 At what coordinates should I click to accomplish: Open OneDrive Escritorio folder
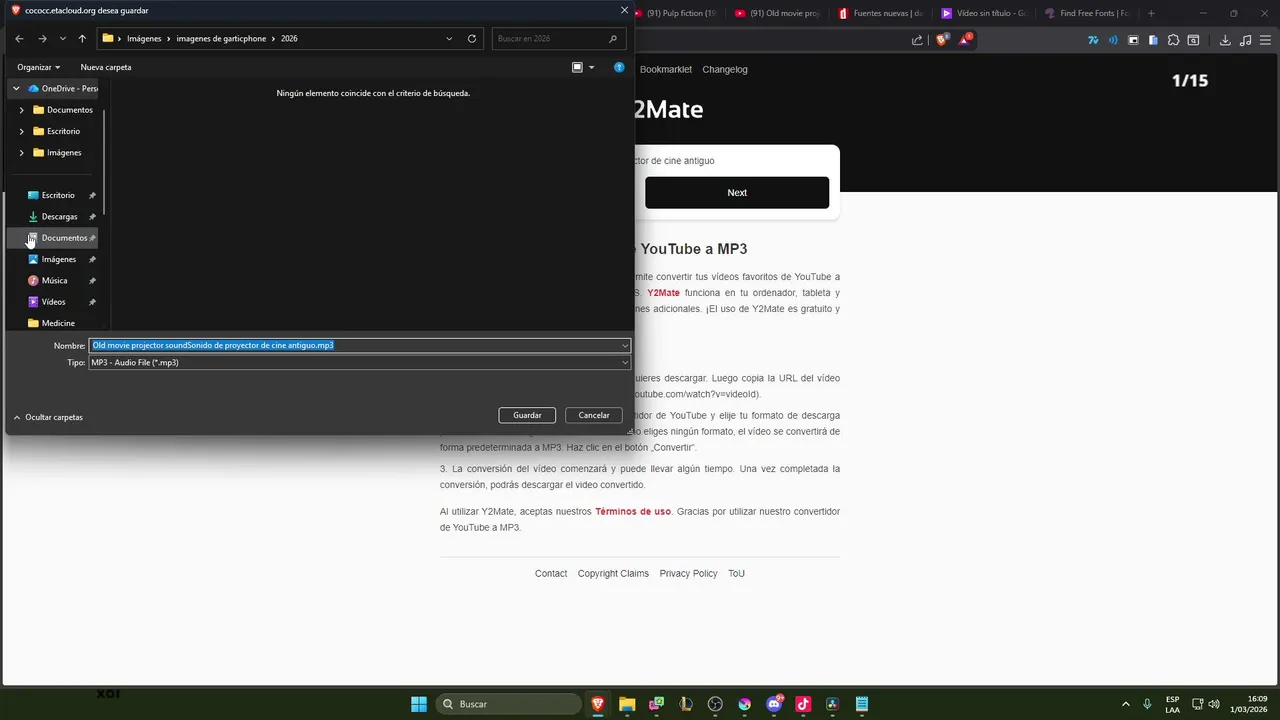[56, 131]
